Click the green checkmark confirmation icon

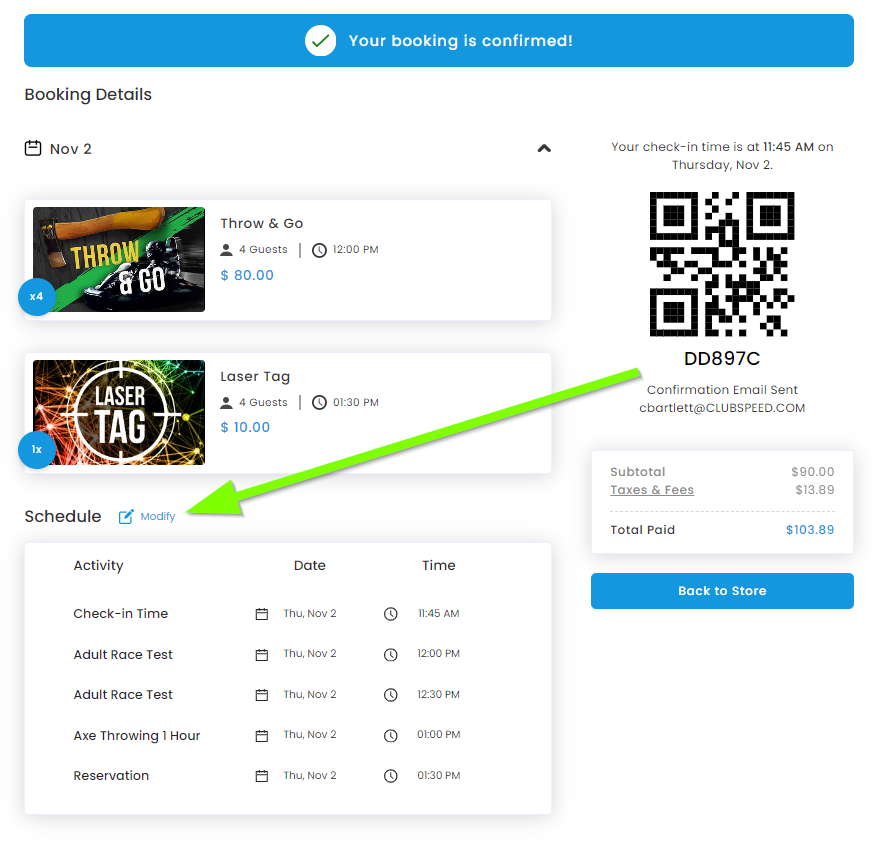pos(320,41)
